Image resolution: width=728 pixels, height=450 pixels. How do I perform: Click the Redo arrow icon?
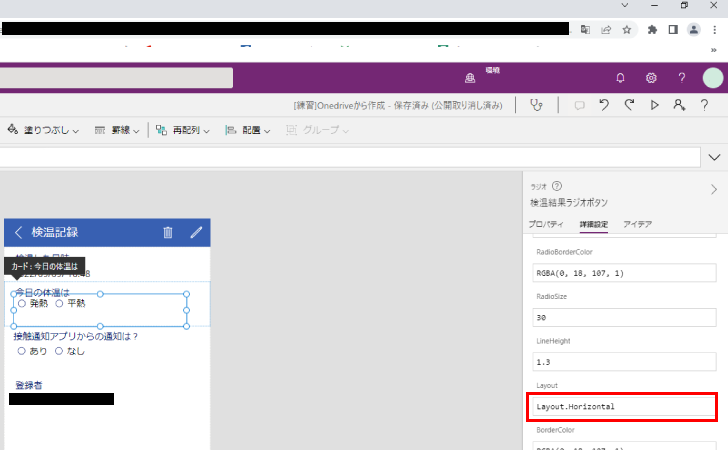point(629,105)
